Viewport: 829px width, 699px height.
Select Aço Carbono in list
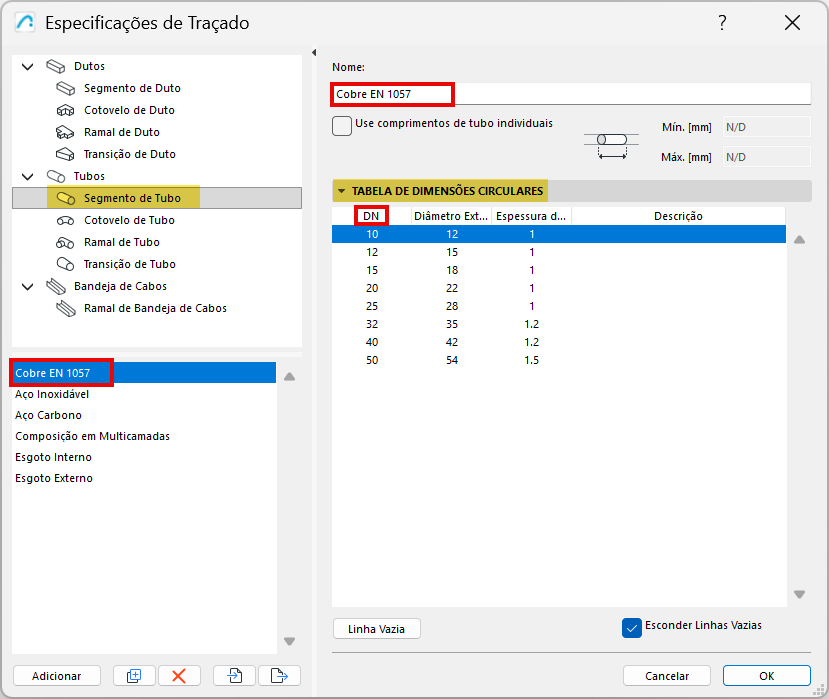pyautogui.click(x=144, y=415)
